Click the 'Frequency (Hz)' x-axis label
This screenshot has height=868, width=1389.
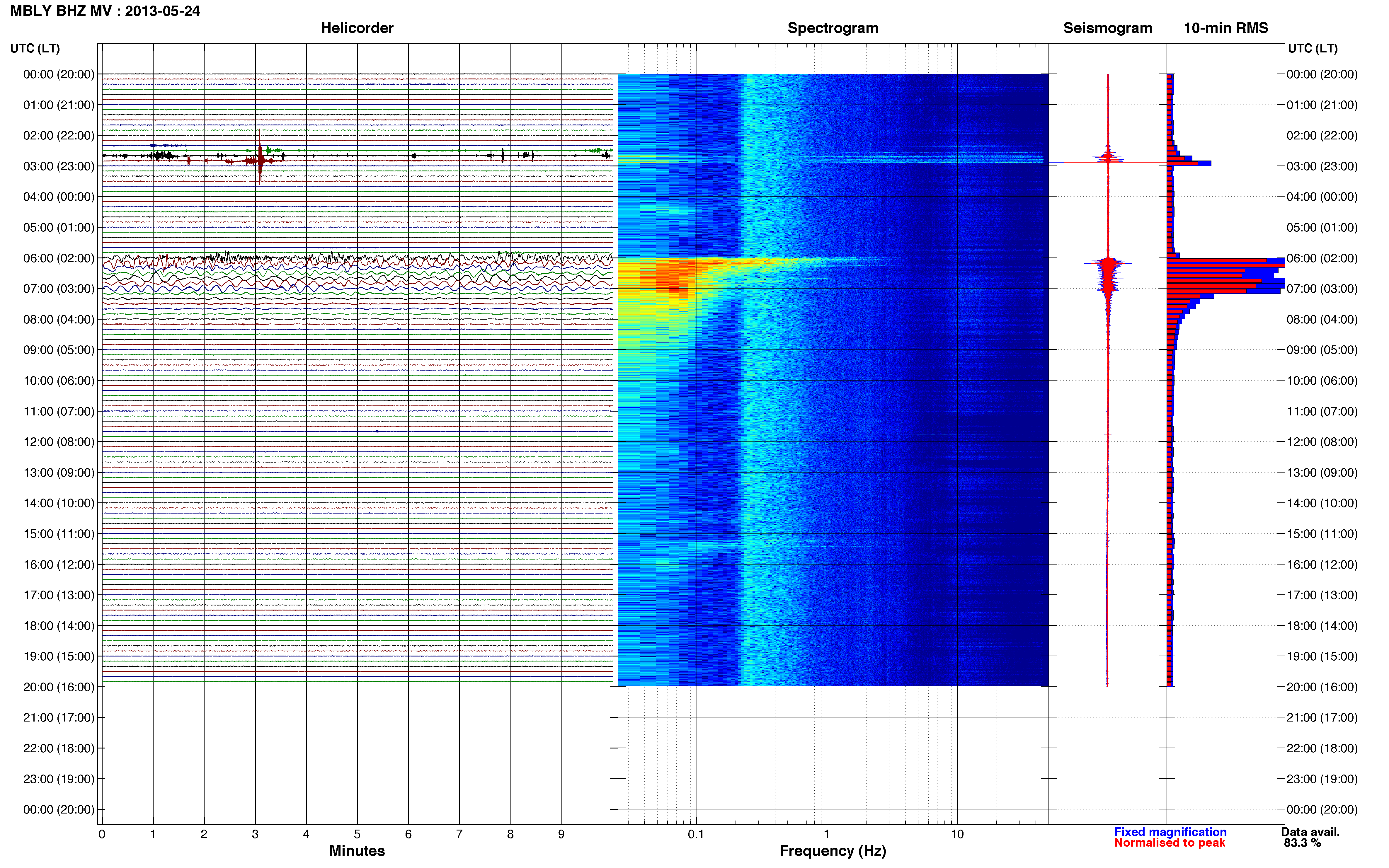(x=833, y=851)
